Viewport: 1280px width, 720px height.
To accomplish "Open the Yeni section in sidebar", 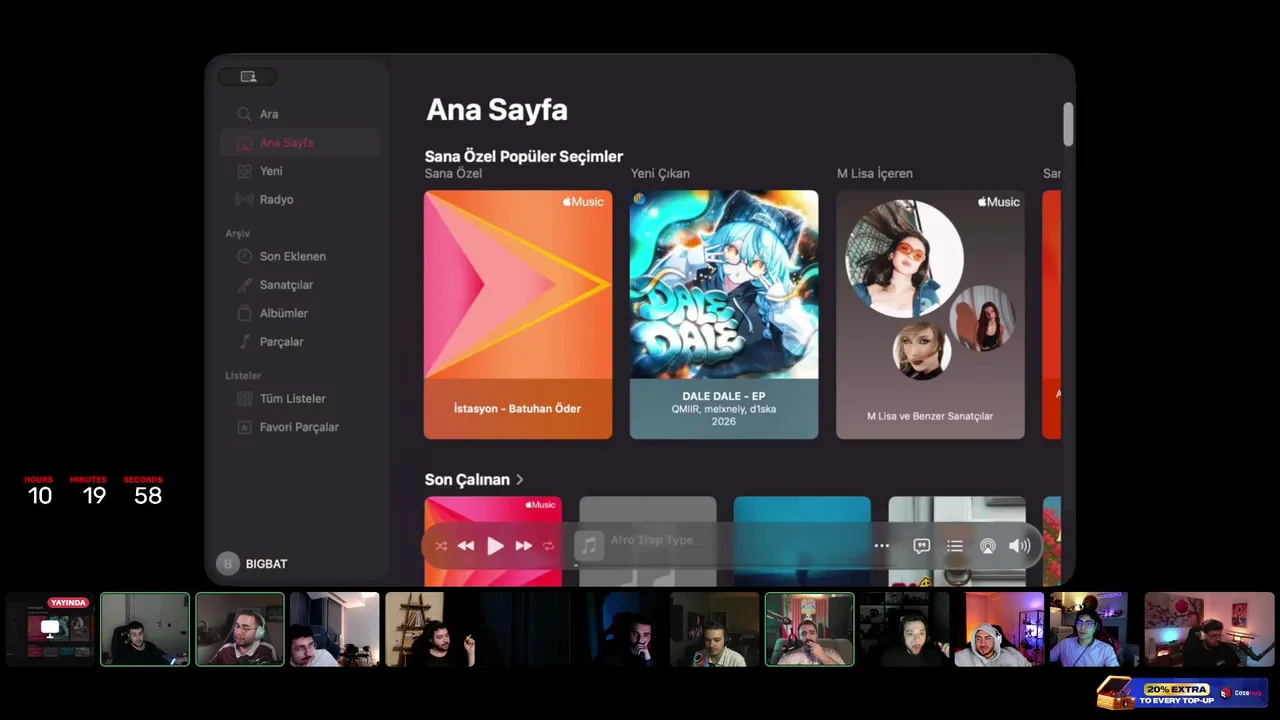I will click(300, 171).
